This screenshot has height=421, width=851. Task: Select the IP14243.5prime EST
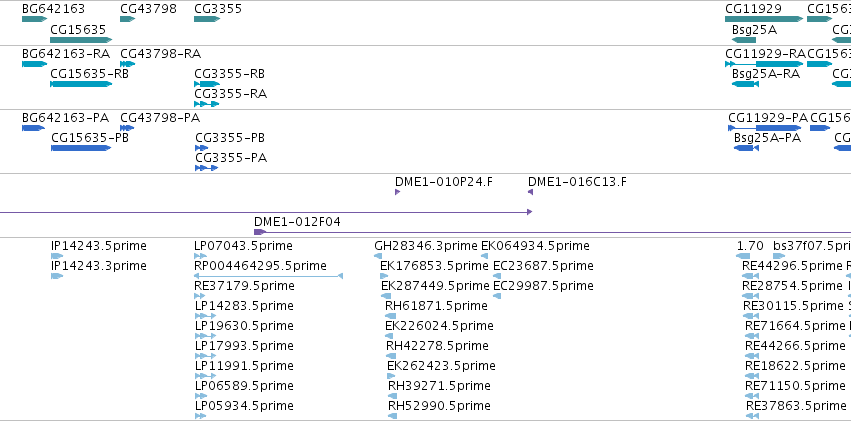(57, 256)
